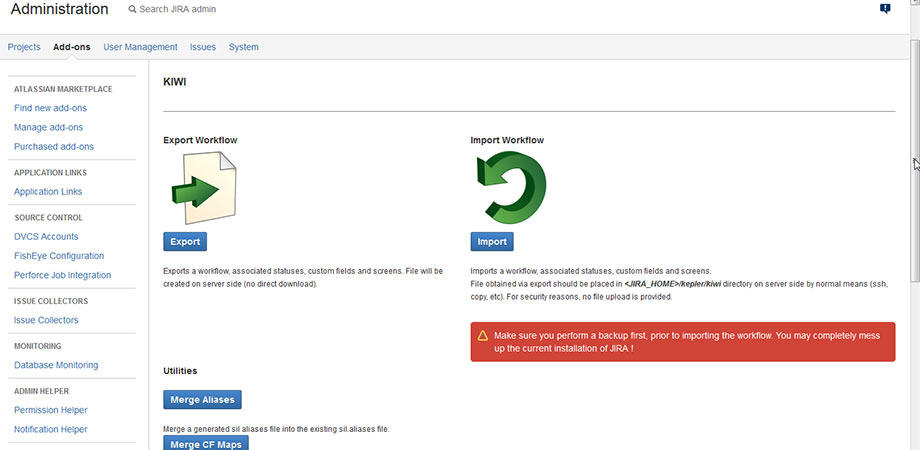Click the warning triangle icon in the red alert
The image size is (920, 450).
click(483, 336)
